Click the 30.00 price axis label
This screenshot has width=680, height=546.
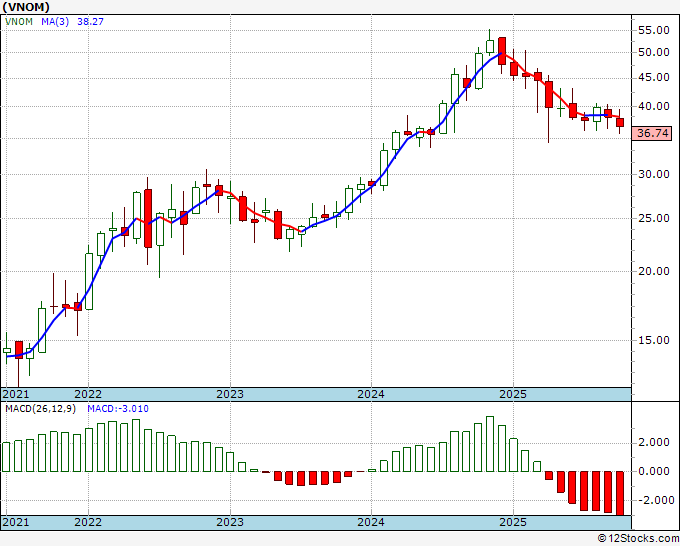coord(654,174)
